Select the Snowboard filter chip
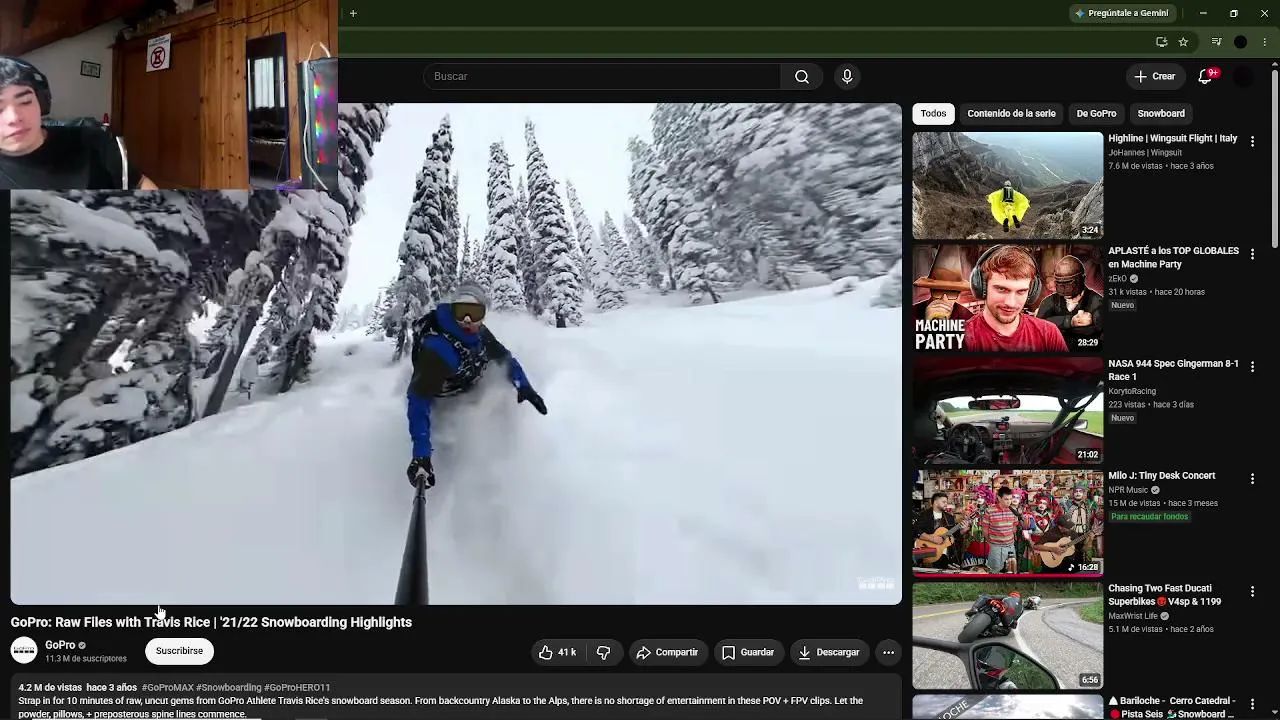Viewport: 1280px width, 720px height. tap(1161, 114)
